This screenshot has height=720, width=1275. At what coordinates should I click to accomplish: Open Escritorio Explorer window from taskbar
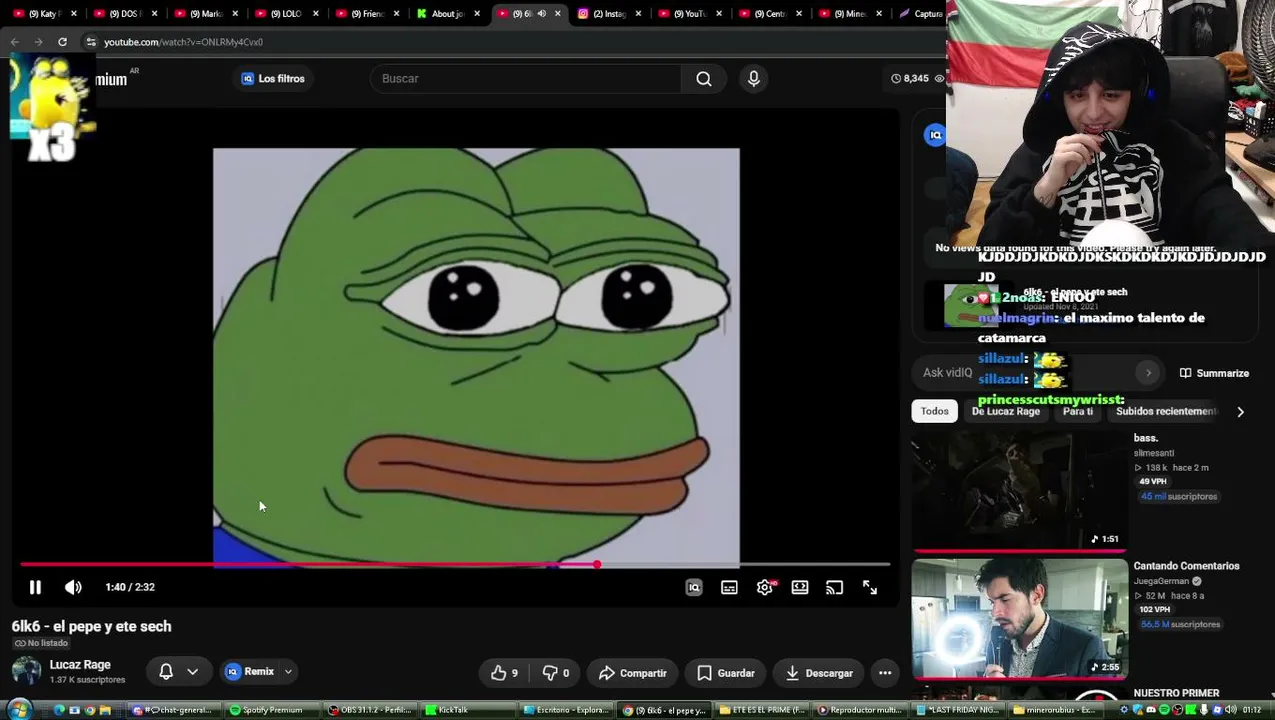[566, 710]
